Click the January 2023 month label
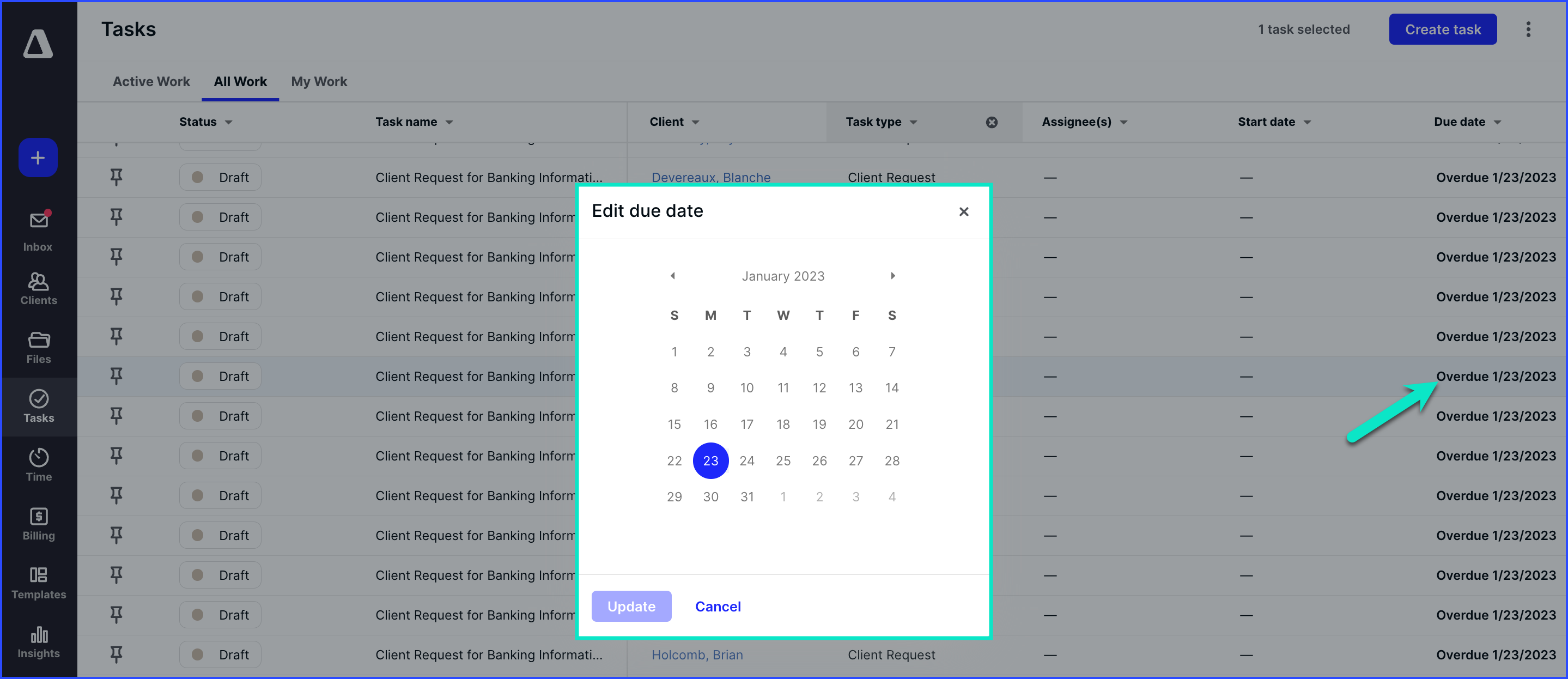 pos(783,276)
